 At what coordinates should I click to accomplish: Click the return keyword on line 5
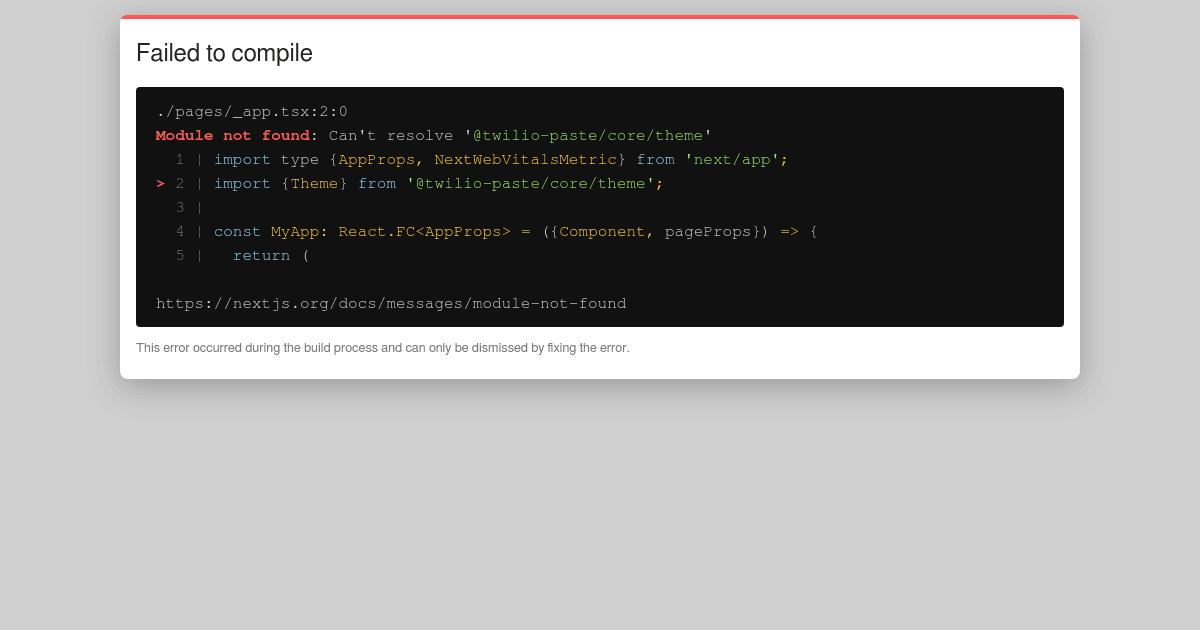(x=261, y=255)
